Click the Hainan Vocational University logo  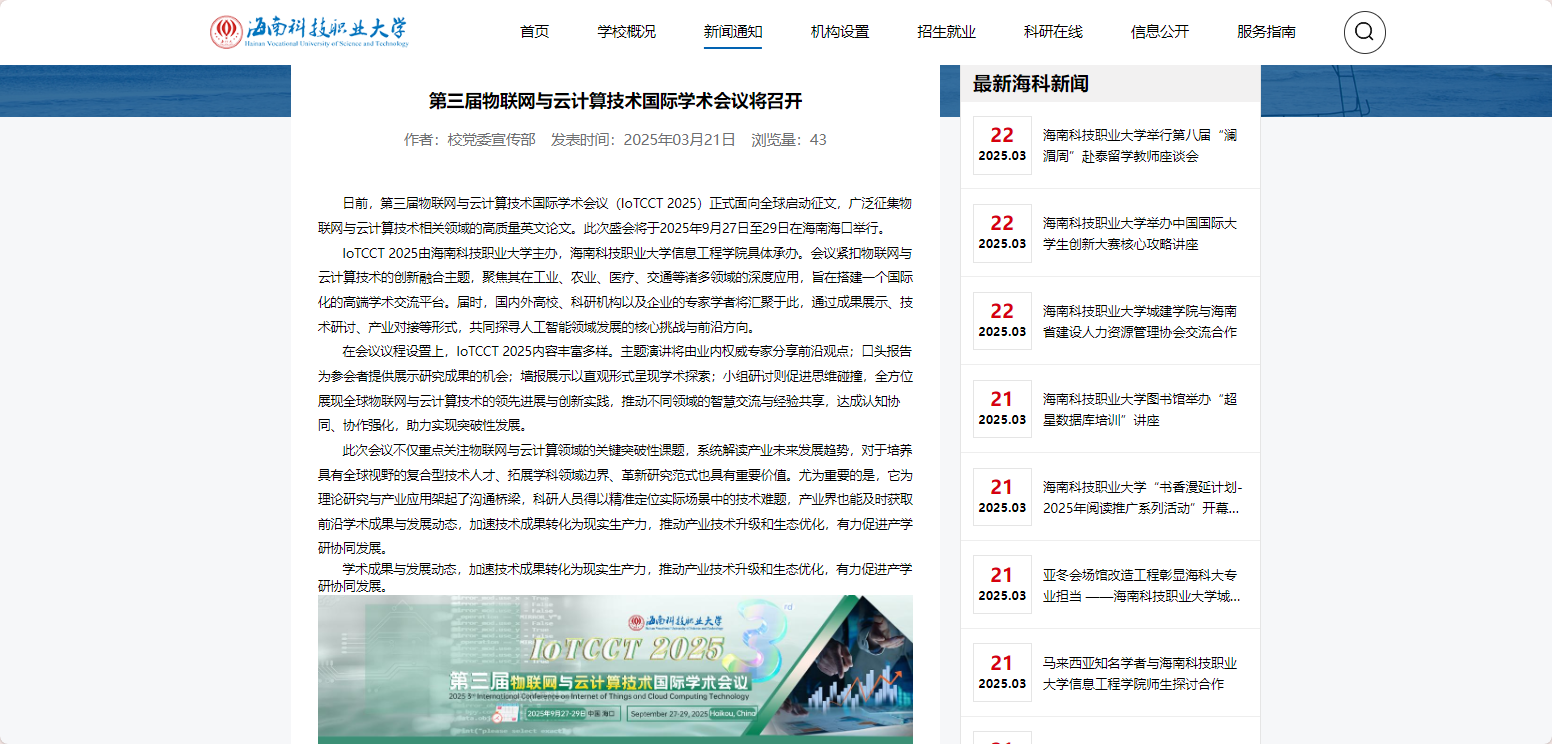(x=309, y=32)
